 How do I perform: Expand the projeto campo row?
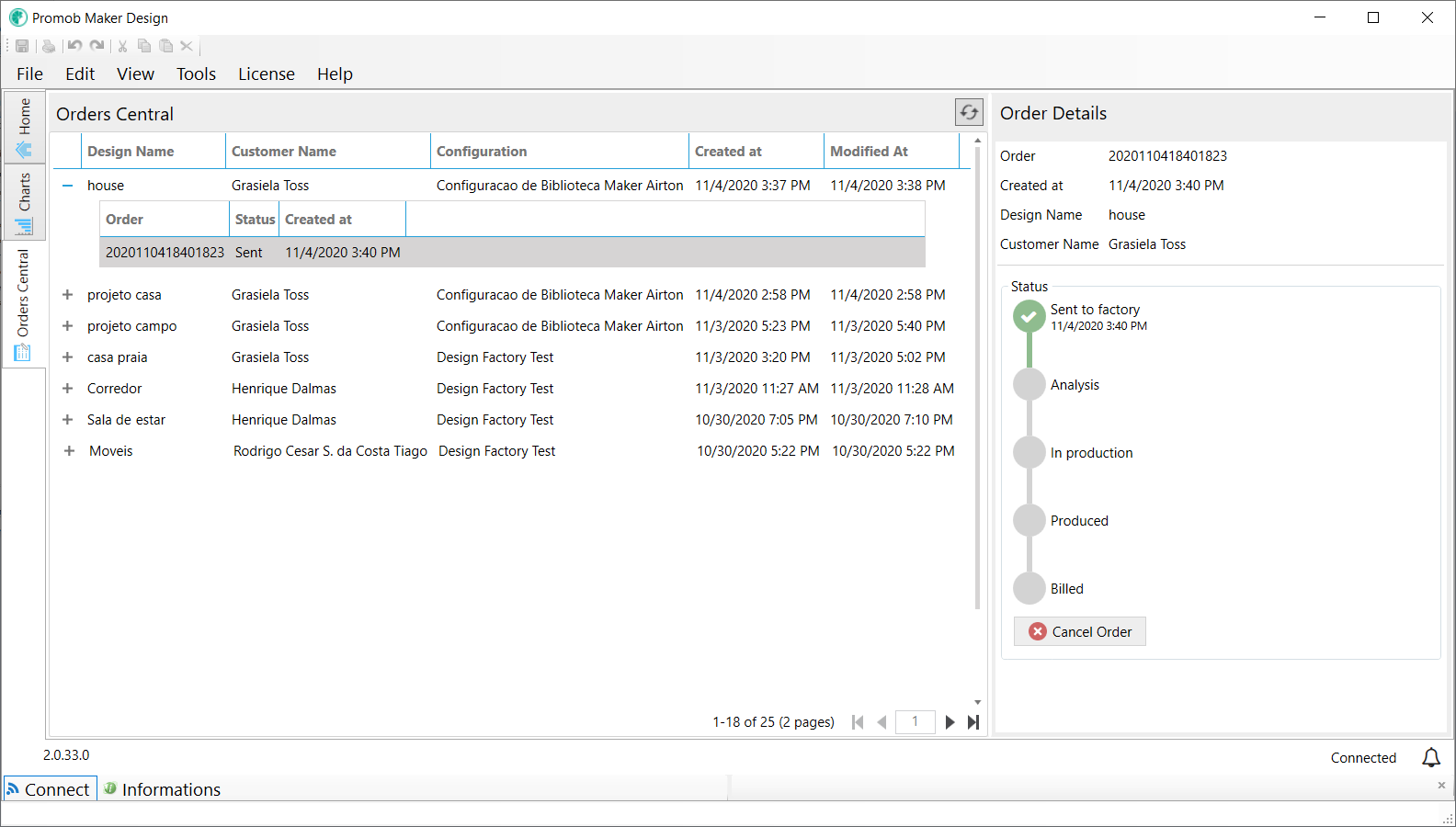[67, 326]
